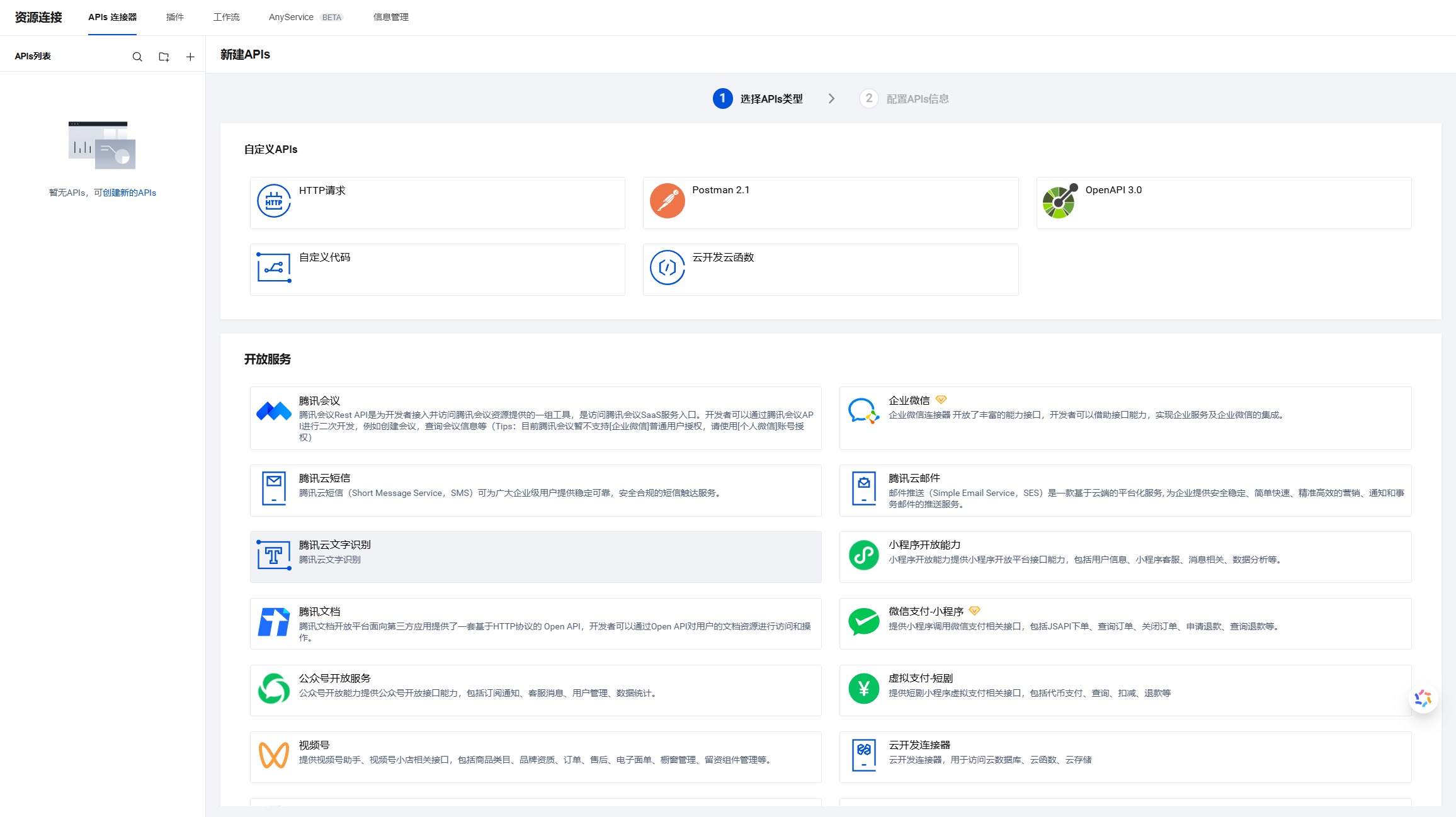1456x817 pixels.
Task: Click the 腾讯云短信 icon
Action: (x=274, y=488)
